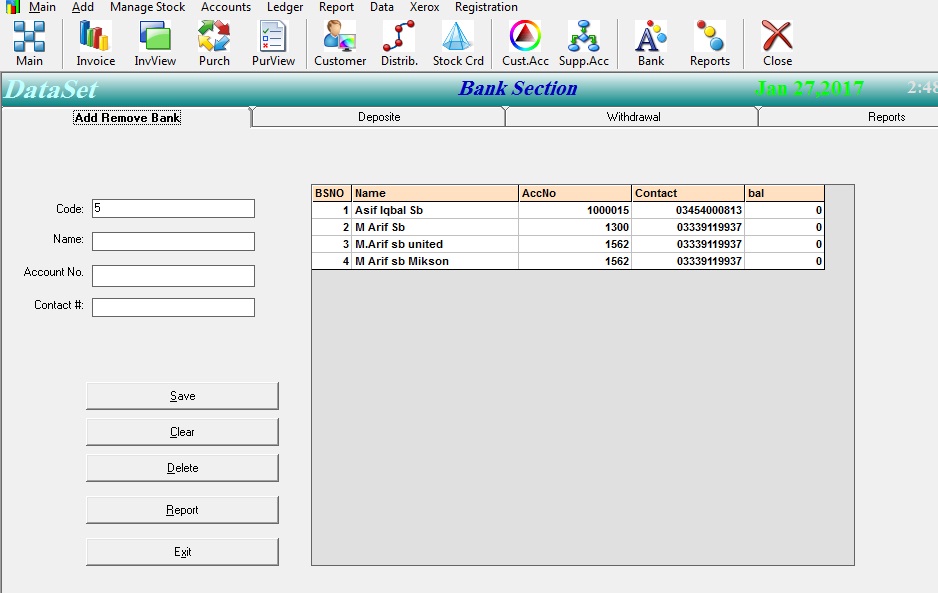Click the BSNO column header
938x593 pixels.
point(331,193)
